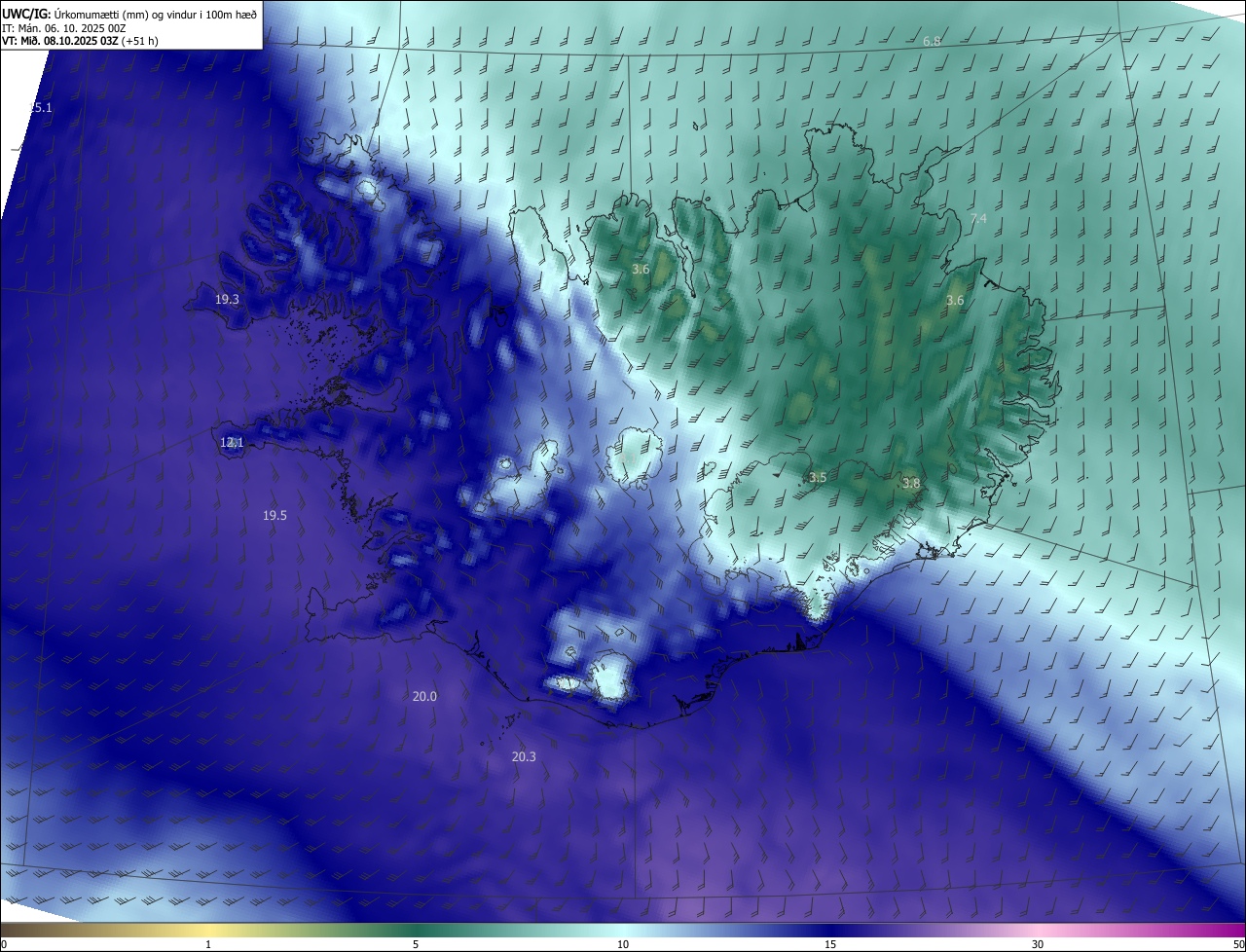Click the 6.8 value on the map
The height and width of the screenshot is (952, 1246).
point(932,41)
